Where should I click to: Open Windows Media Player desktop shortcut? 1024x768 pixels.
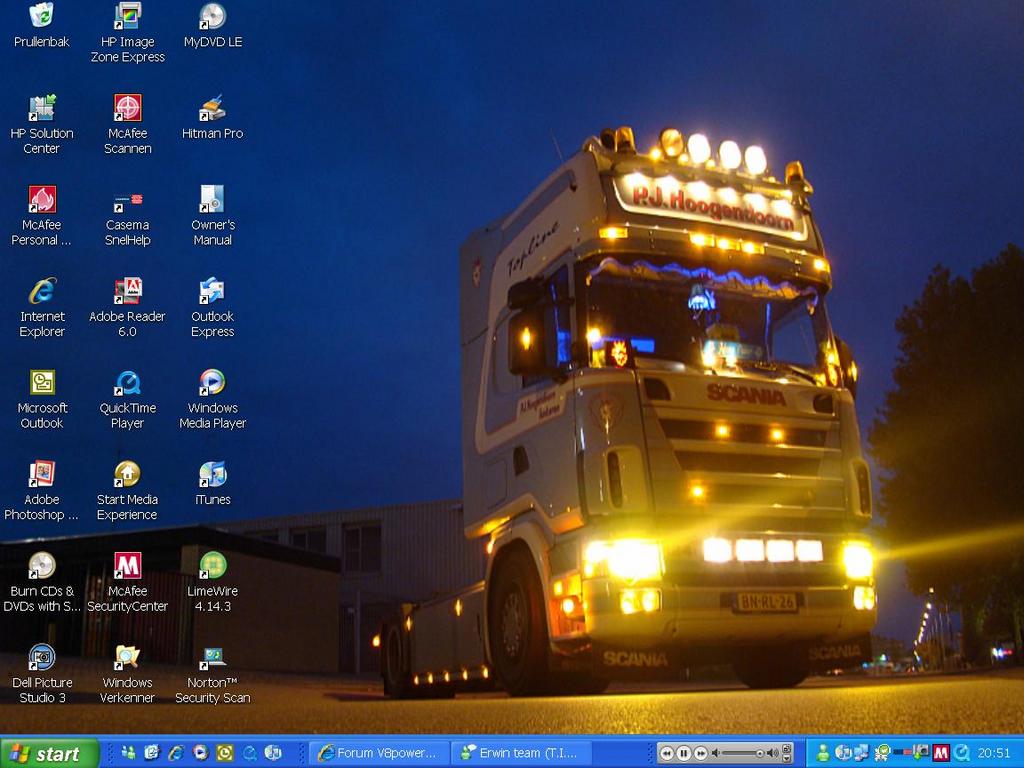pos(212,398)
